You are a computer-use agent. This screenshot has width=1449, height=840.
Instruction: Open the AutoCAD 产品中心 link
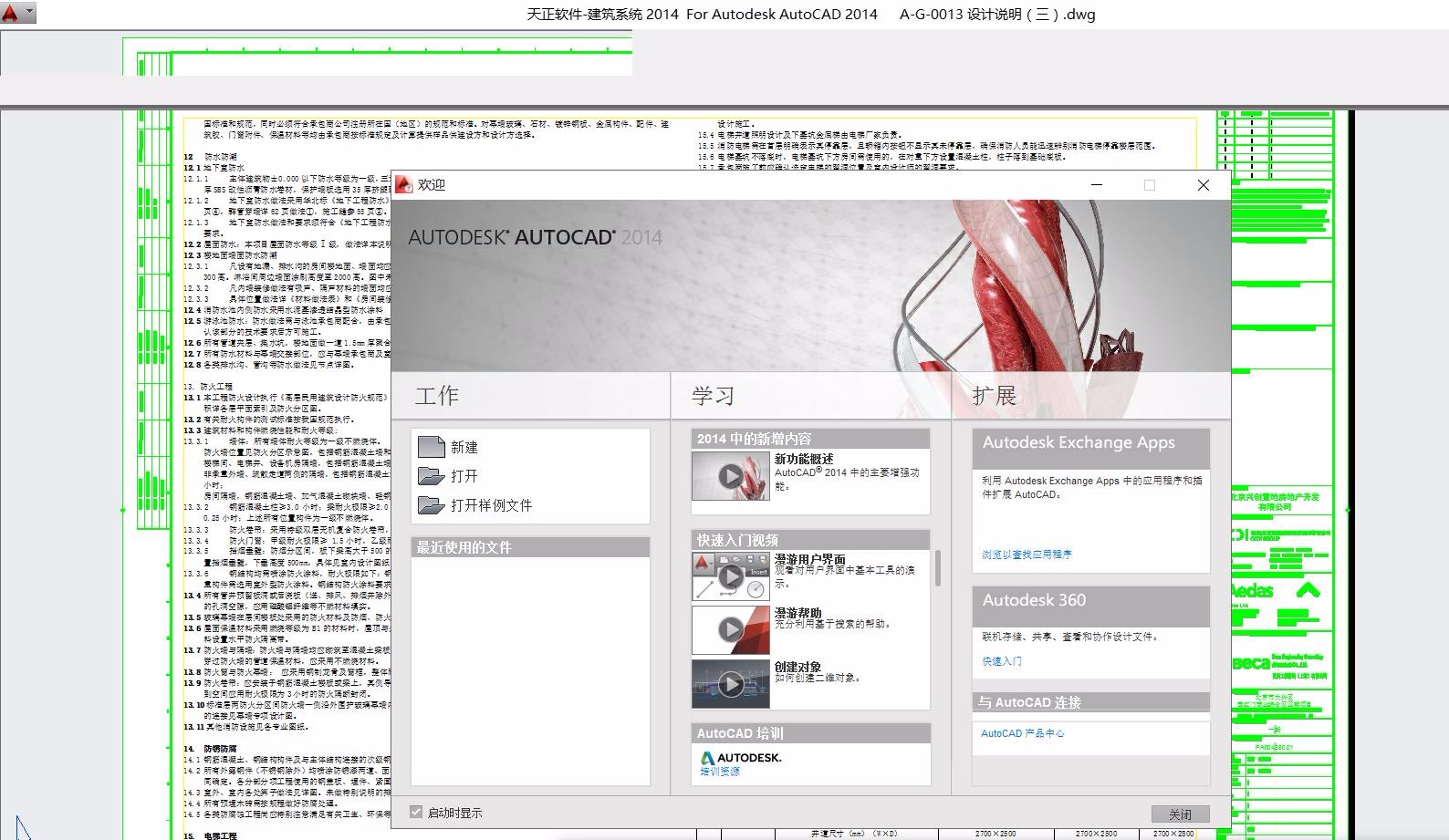[x=1023, y=733]
